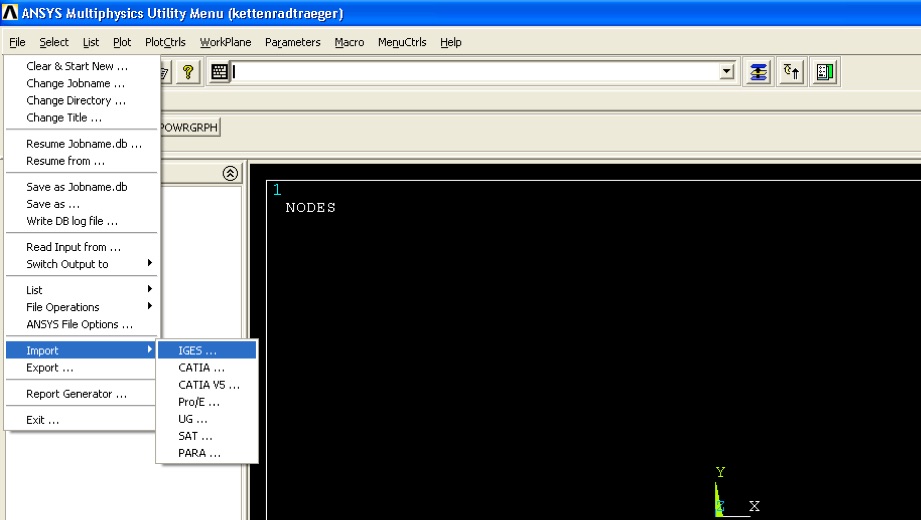Click the ANSYS help question mark icon
The height and width of the screenshot is (520, 921).
pos(188,72)
